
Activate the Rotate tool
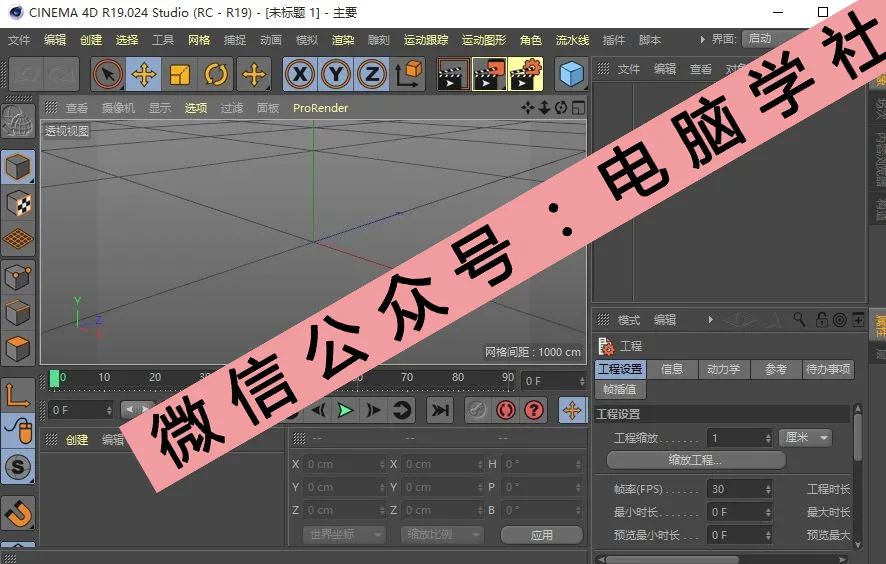coord(216,74)
